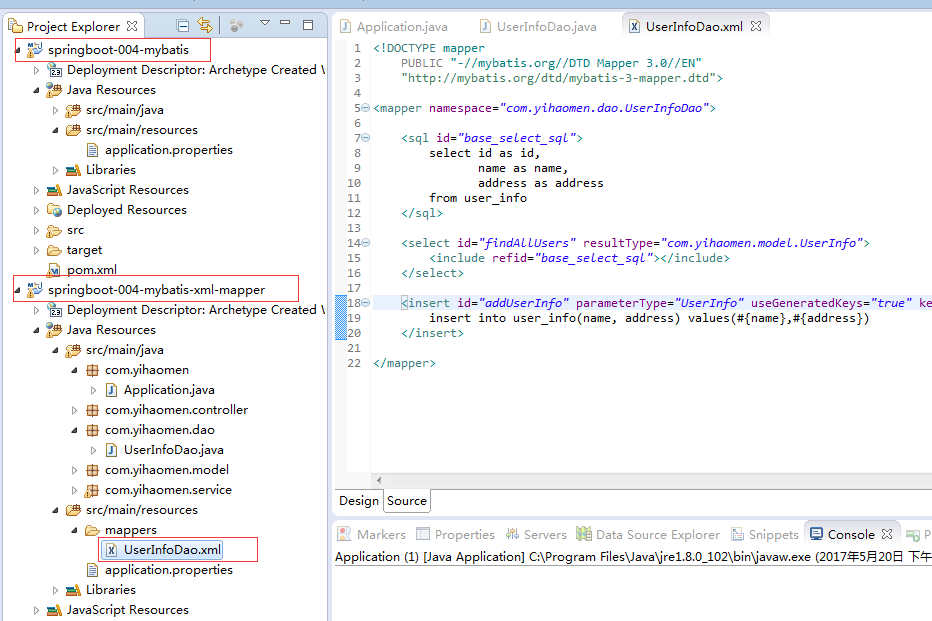Expand first Deployment Descriptor node

[36, 70]
